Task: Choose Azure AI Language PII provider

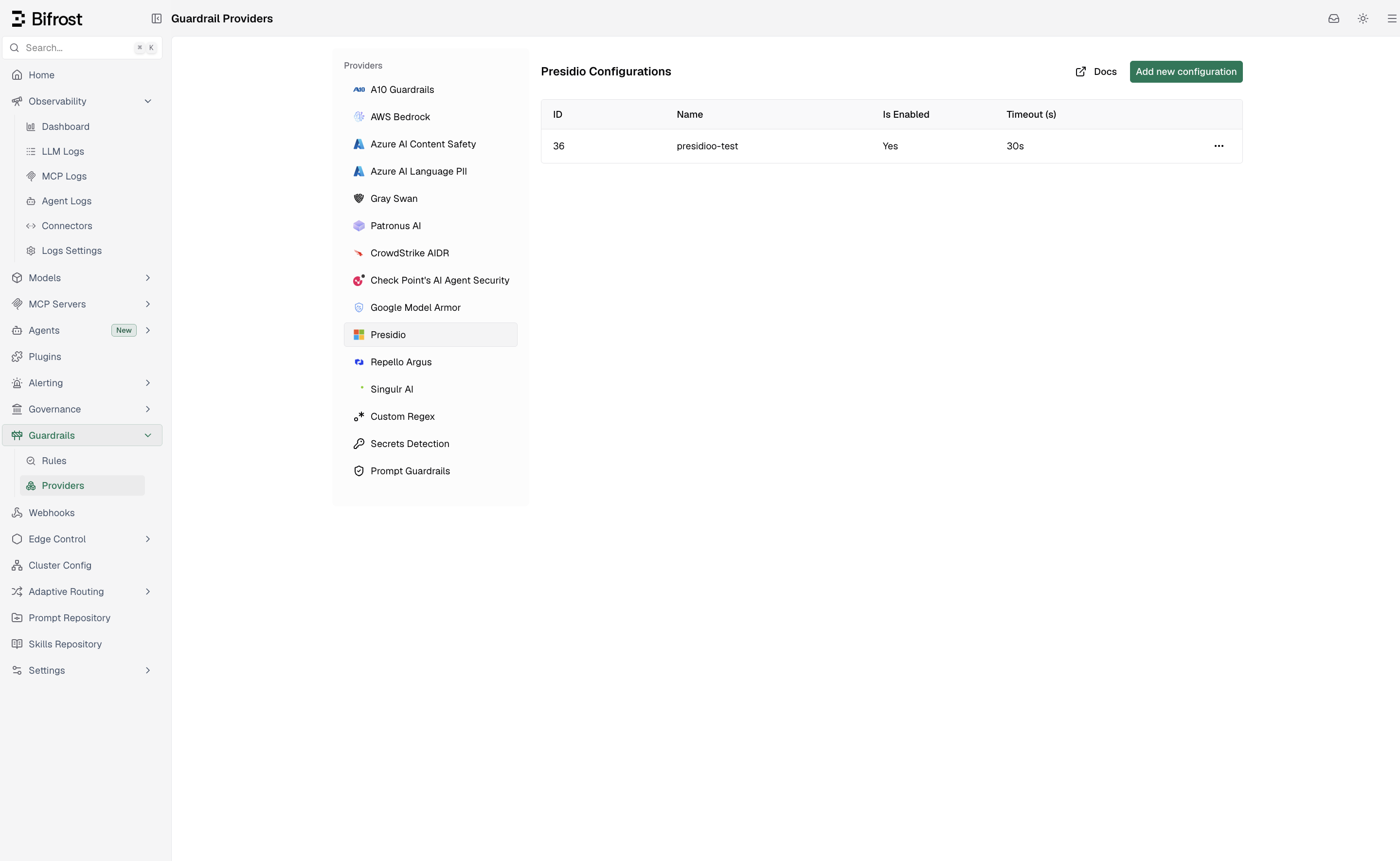Action: pos(431,171)
